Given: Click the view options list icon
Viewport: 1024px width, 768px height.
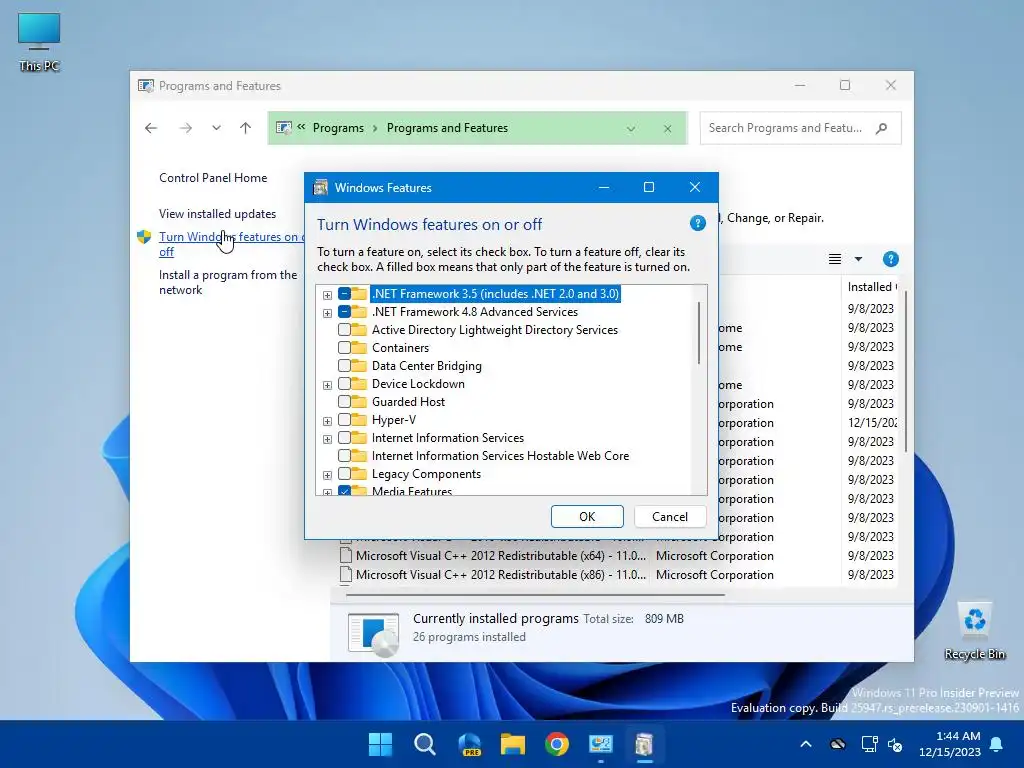Looking at the screenshot, I should click(x=835, y=259).
